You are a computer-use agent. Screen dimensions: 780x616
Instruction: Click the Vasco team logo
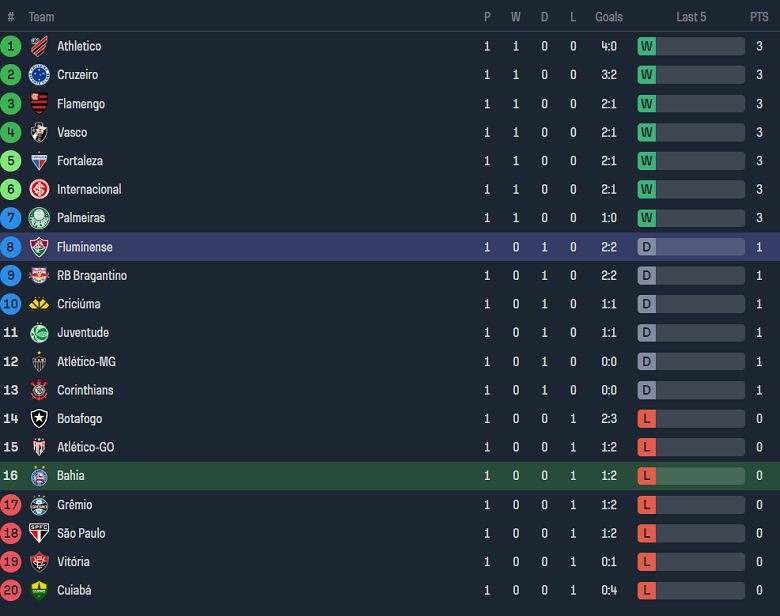39,132
